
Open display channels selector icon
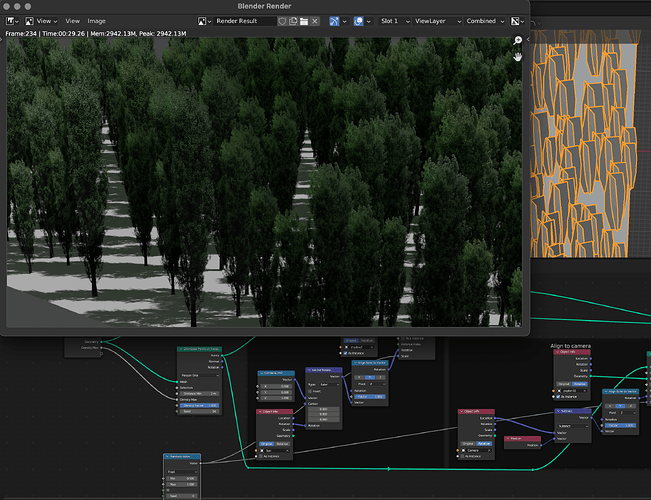coord(517,21)
